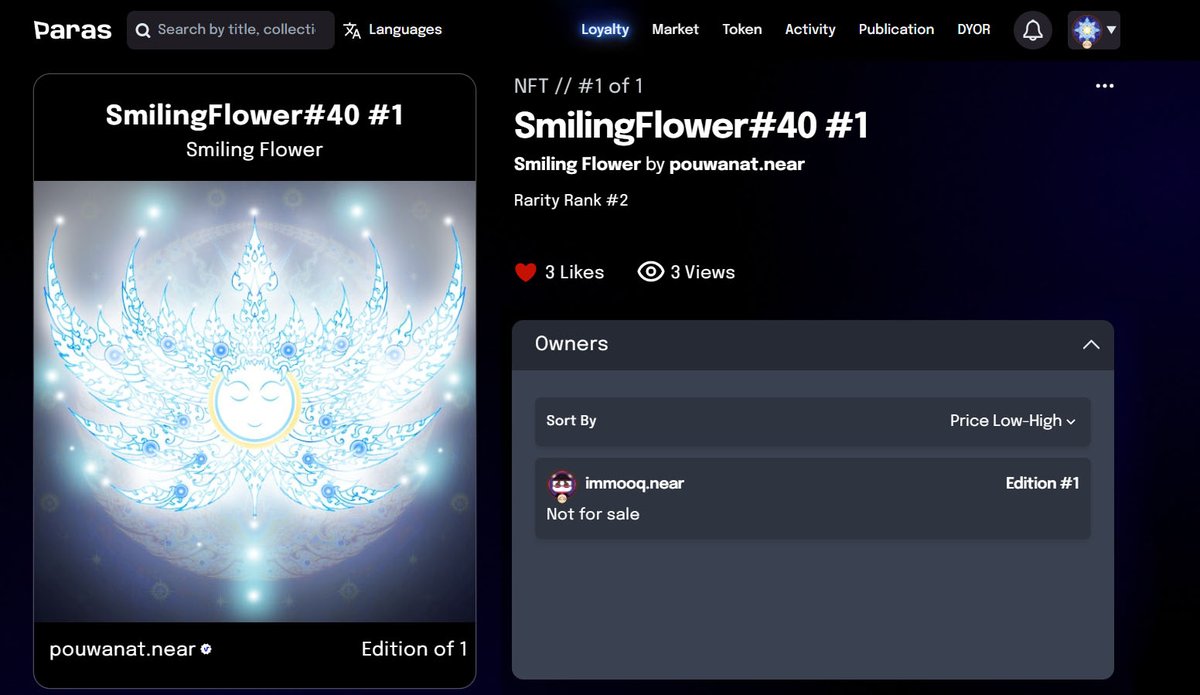Select the Loyalty navigation item
Screen dimensions: 1200x695
605,29
